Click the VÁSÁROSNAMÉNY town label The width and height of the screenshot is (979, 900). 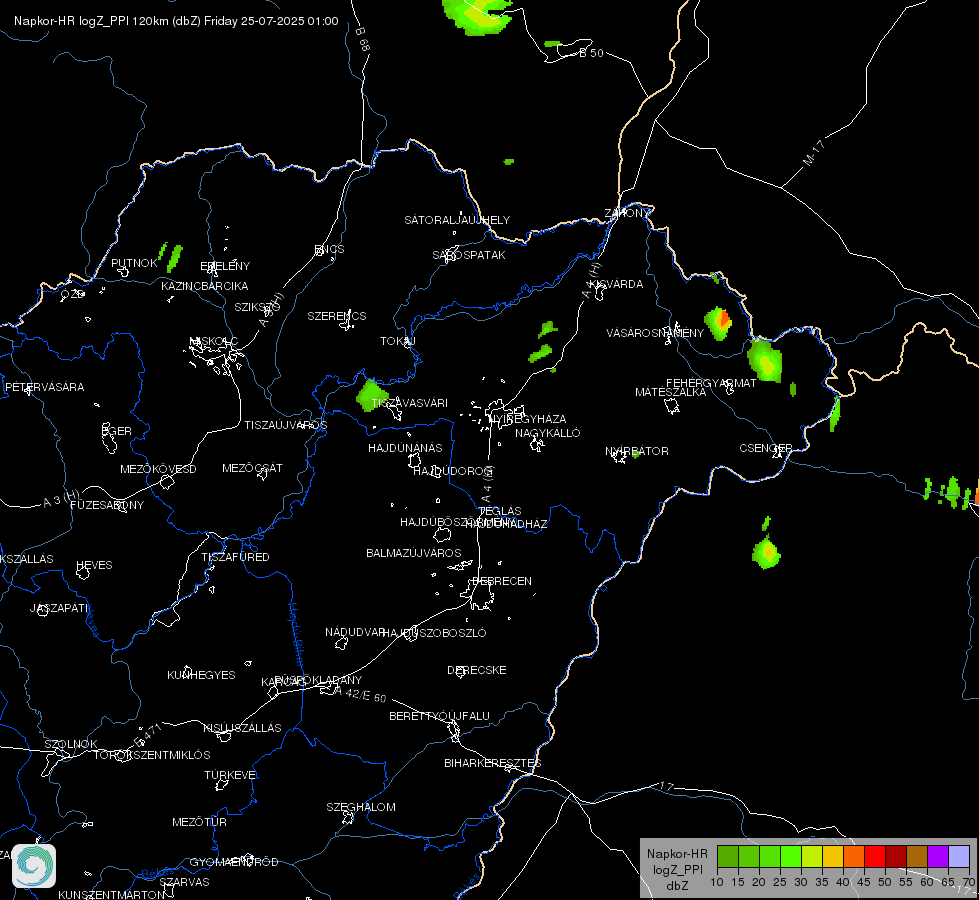(x=655, y=333)
